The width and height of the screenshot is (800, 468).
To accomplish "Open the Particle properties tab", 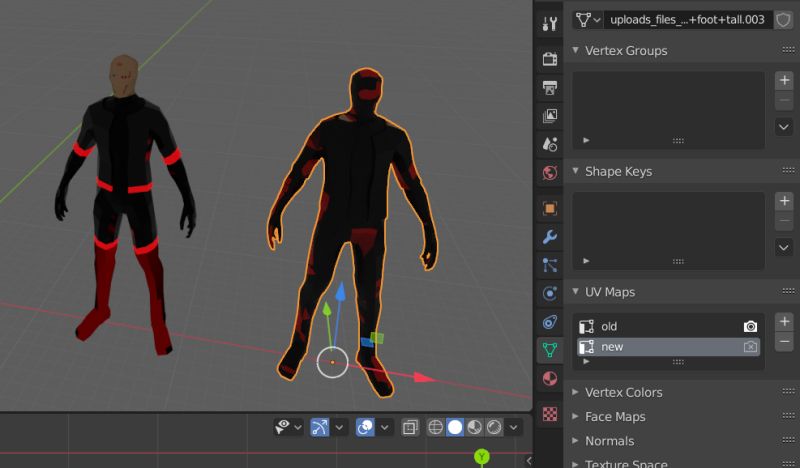I will pyautogui.click(x=549, y=265).
